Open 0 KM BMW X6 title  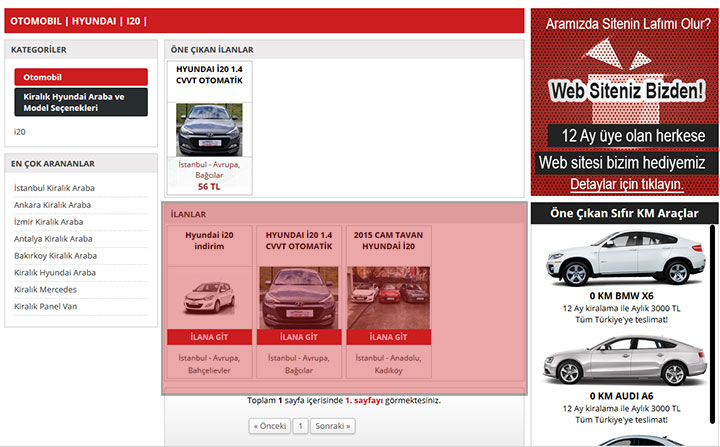point(621,296)
